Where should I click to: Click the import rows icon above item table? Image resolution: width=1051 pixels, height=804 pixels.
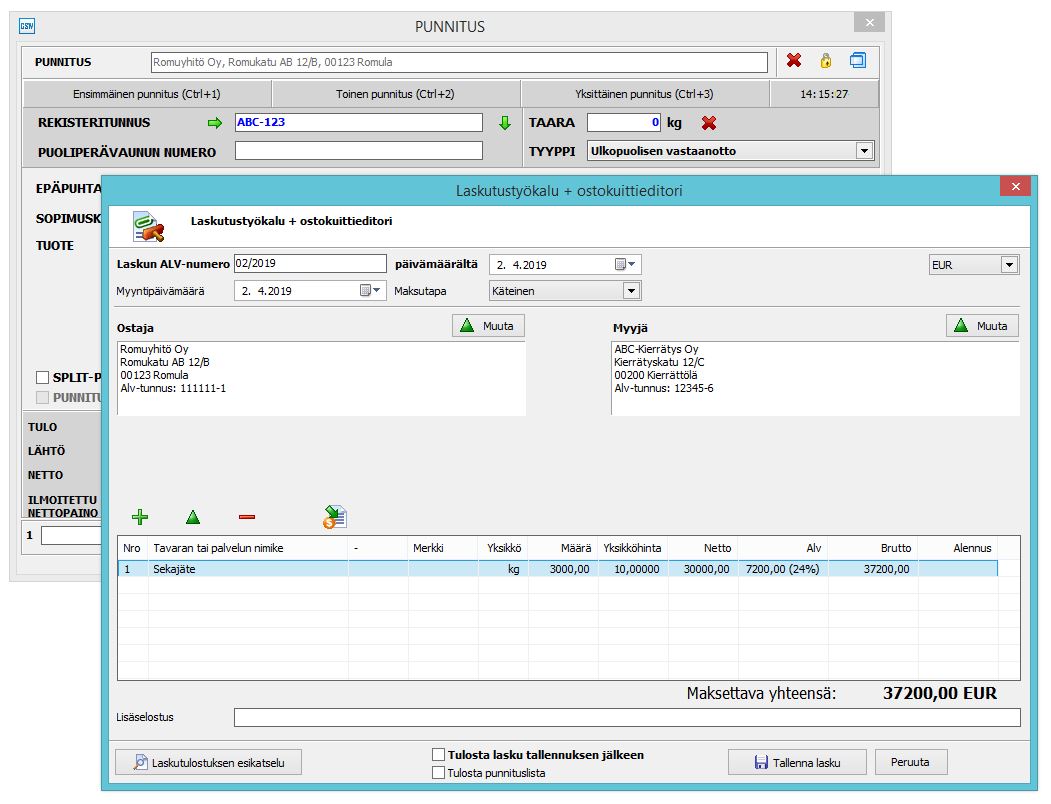pos(334,517)
